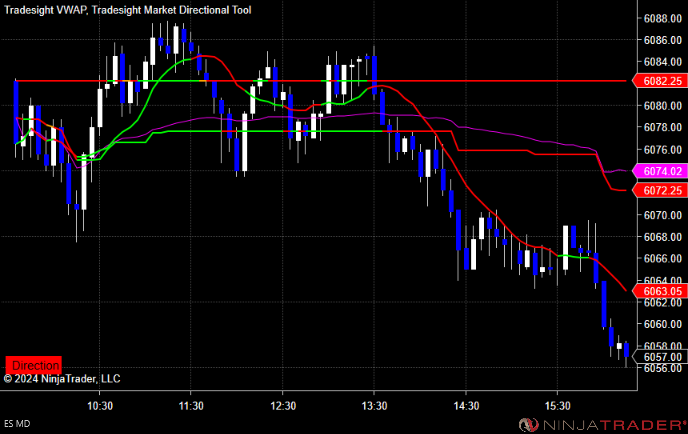Click the 2024 NinjaTrader, LLC copyright text
Viewport: 688px width, 434px height.
coord(62,379)
